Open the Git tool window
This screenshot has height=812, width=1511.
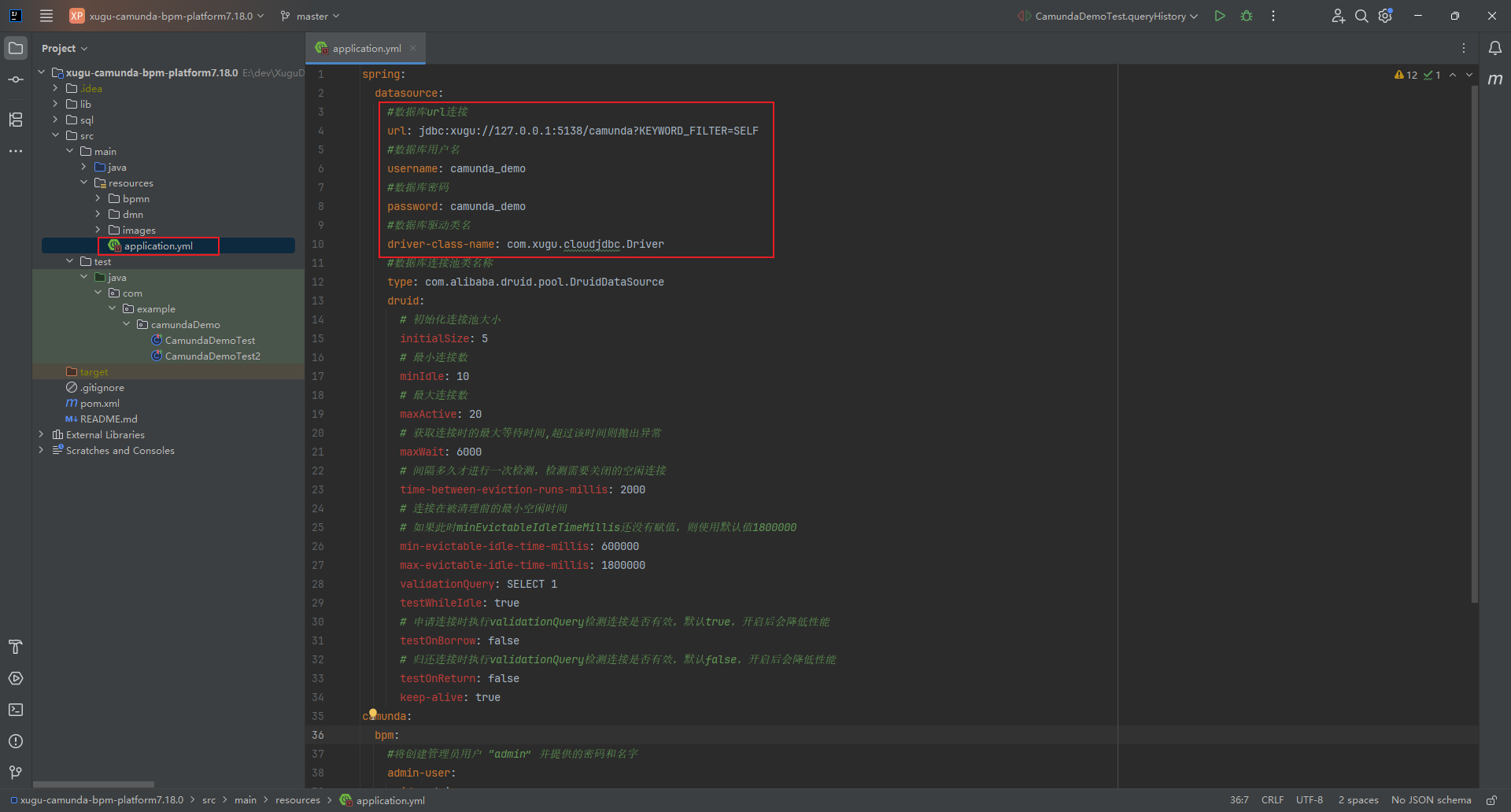[16, 773]
